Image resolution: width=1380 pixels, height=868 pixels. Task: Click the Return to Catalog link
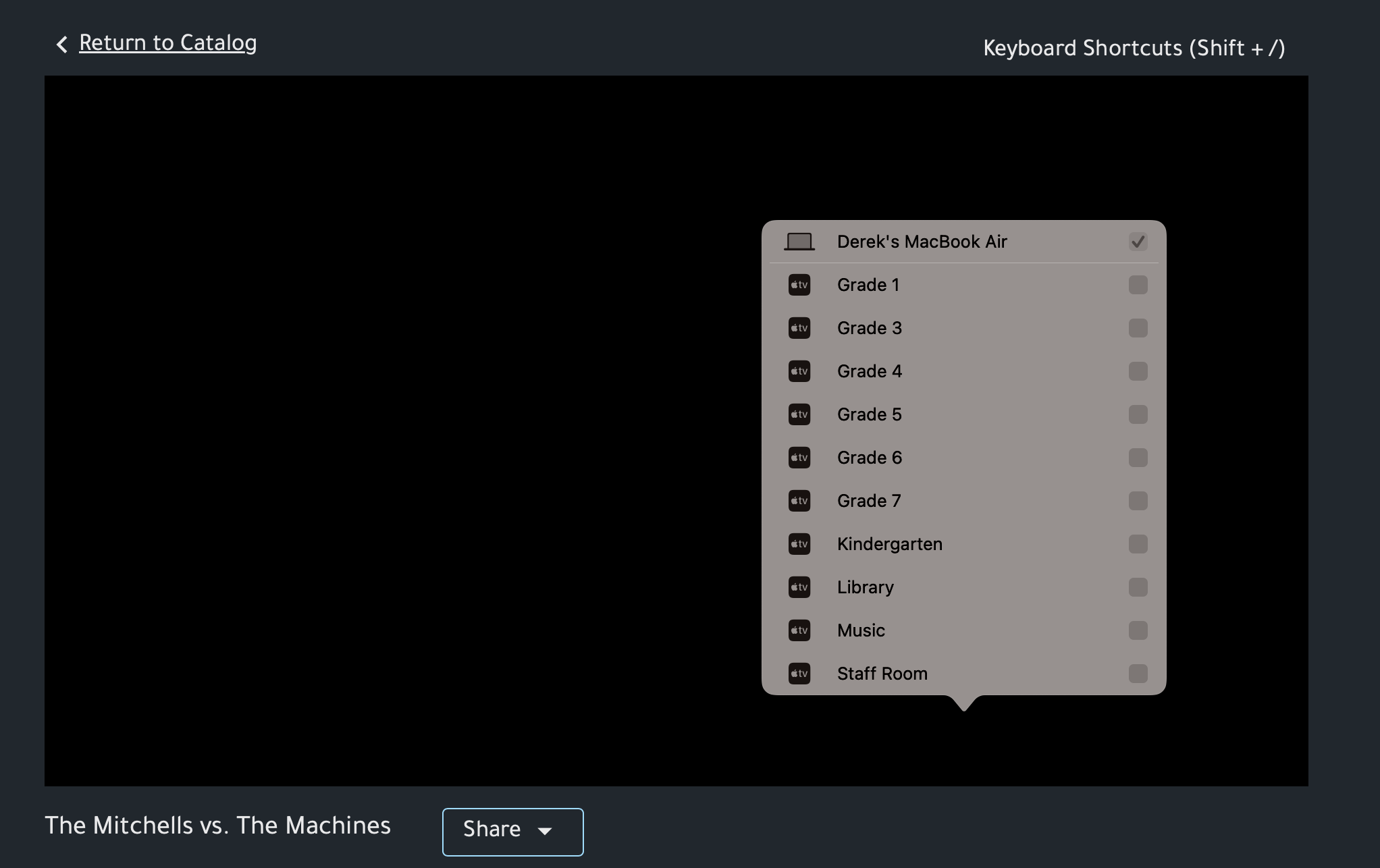point(167,43)
